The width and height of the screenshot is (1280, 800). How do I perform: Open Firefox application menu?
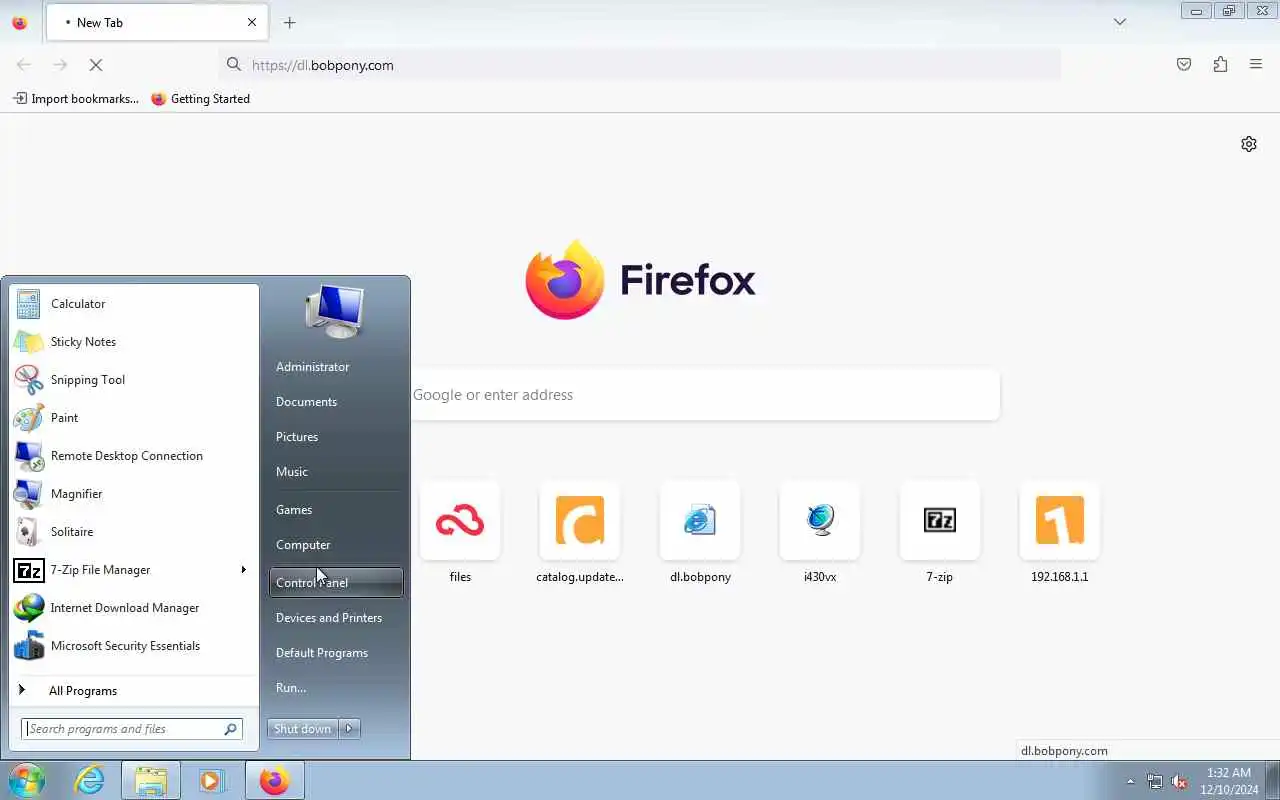point(1256,65)
